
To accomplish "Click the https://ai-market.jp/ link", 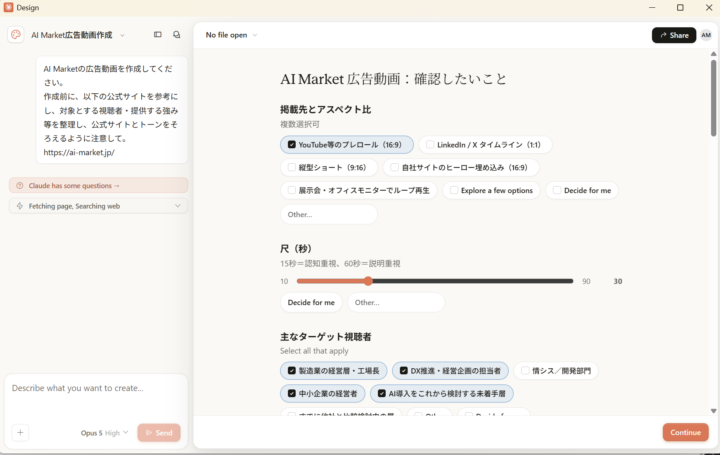I will coord(79,152).
